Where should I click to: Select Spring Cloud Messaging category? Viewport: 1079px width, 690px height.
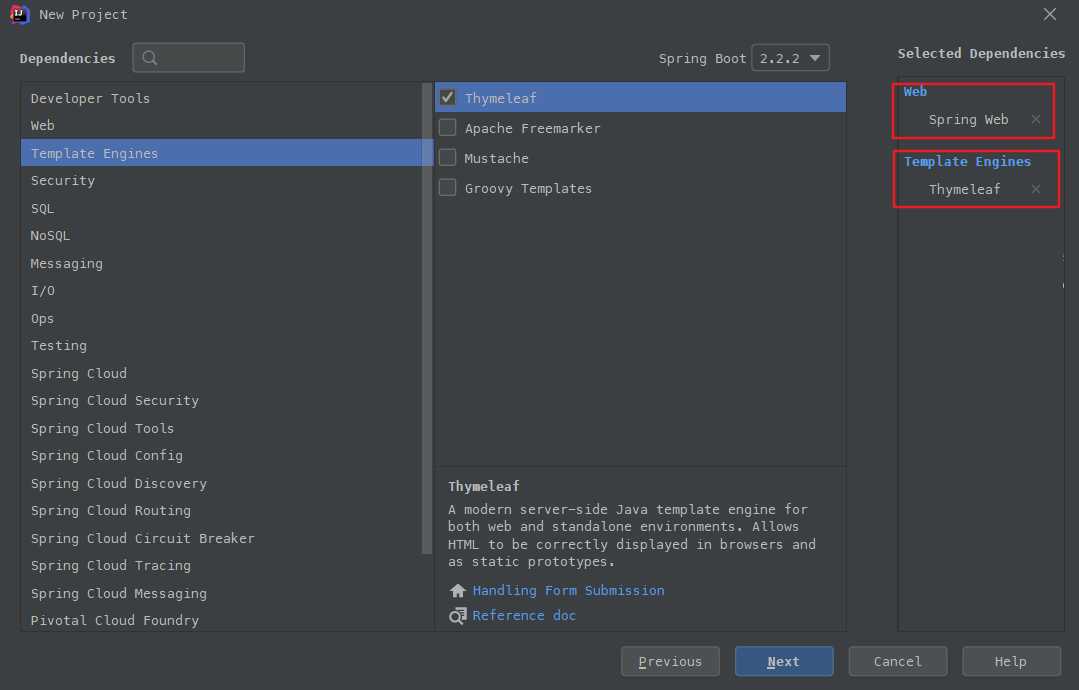[222, 593]
